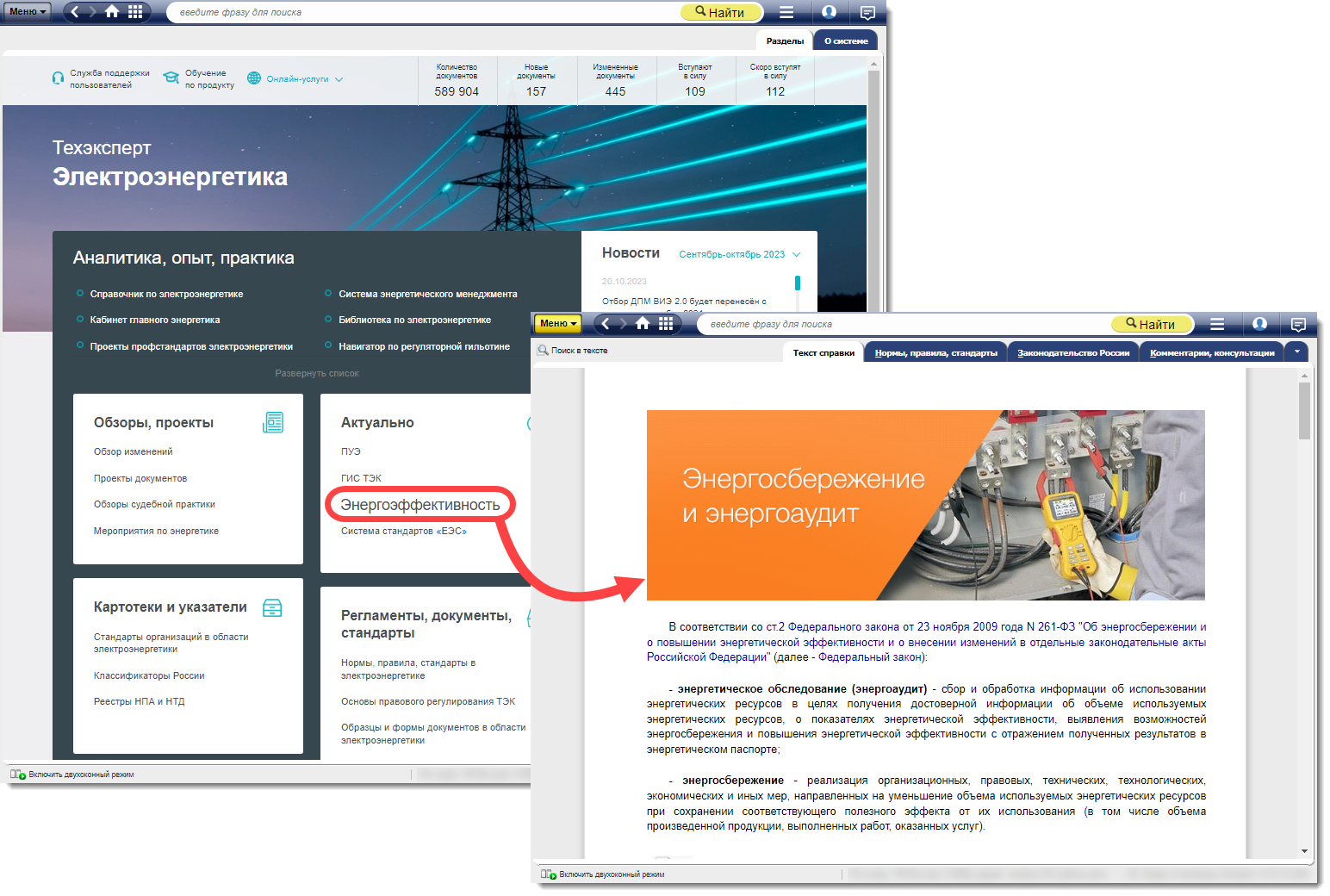
Task: Toggle двухоконный режим in the front window status bar
Action: coord(604,874)
